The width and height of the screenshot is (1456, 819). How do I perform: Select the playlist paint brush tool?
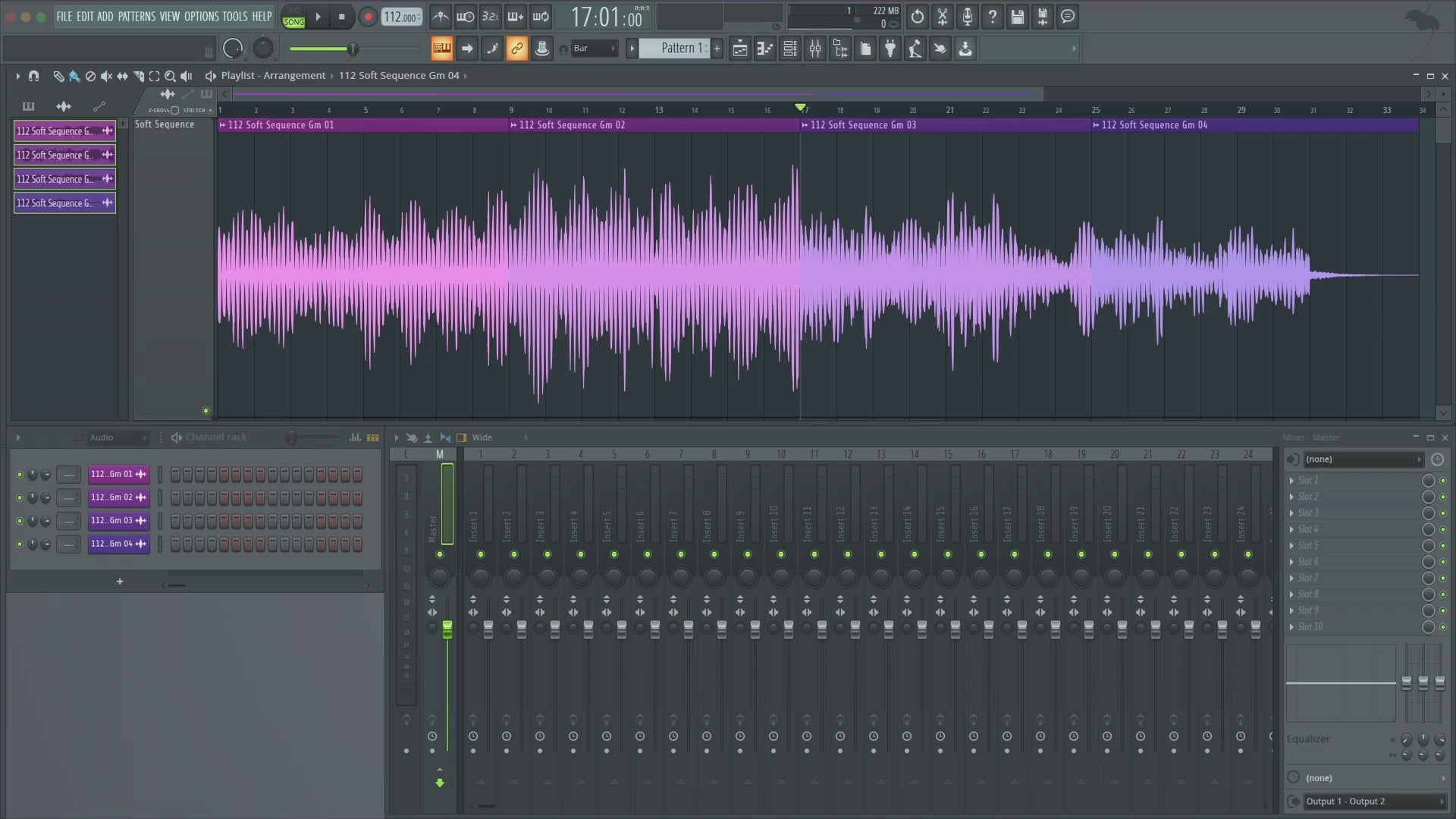[x=74, y=76]
